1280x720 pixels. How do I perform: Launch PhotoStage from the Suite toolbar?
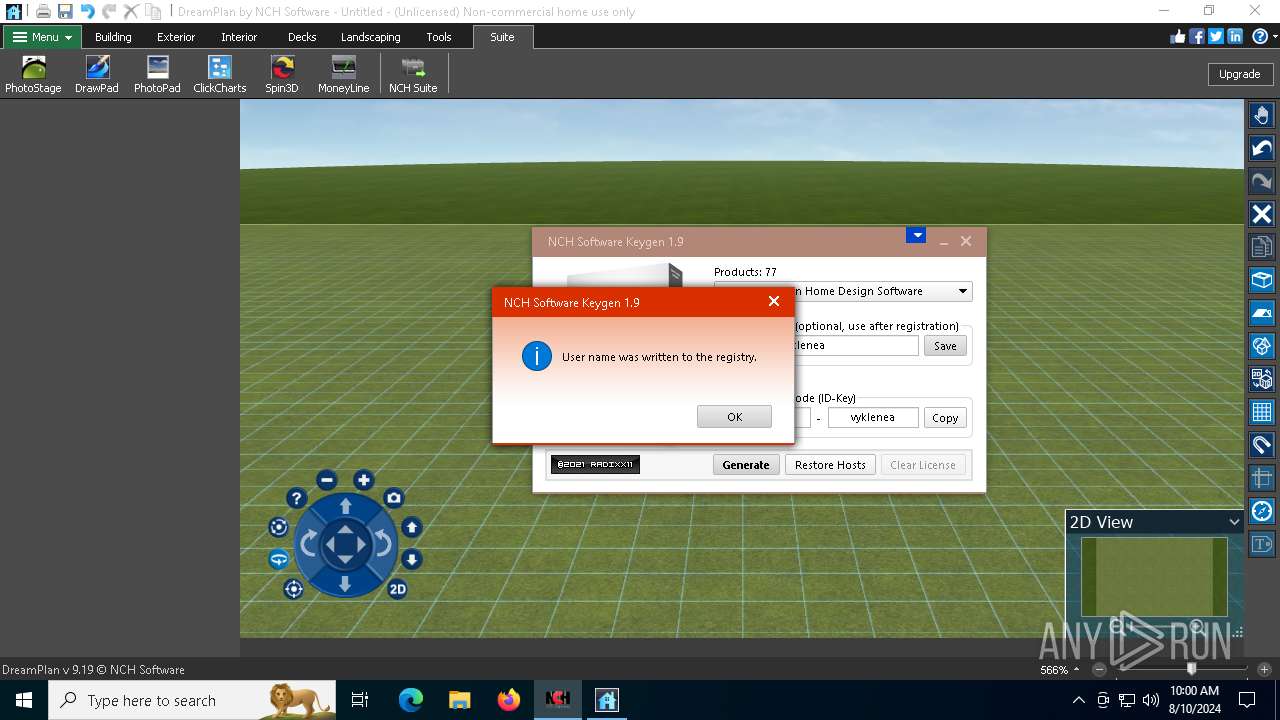coord(33,75)
